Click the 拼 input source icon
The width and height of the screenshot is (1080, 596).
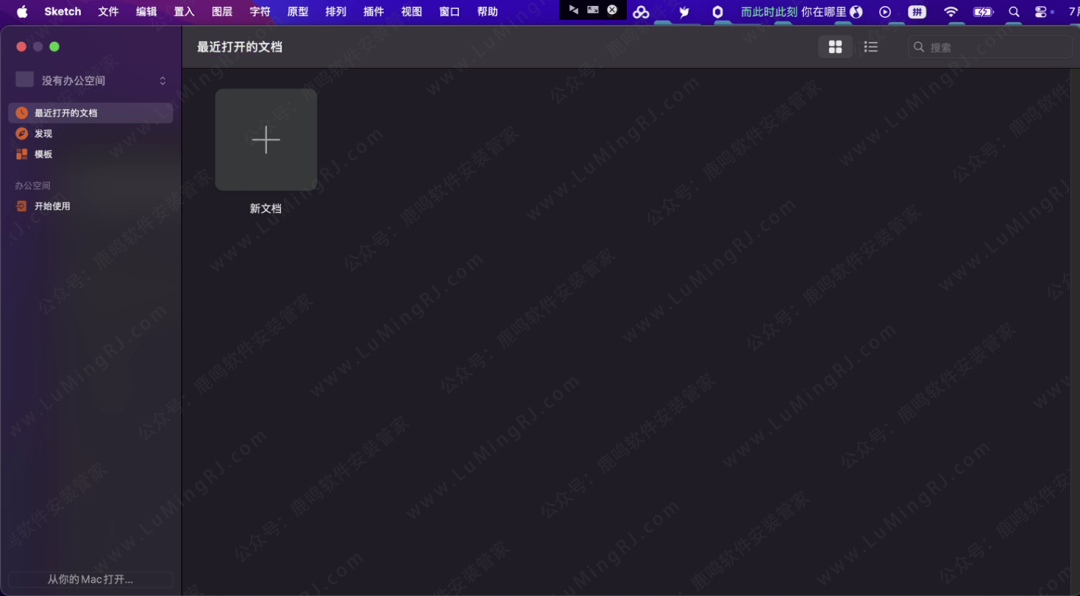tap(917, 12)
